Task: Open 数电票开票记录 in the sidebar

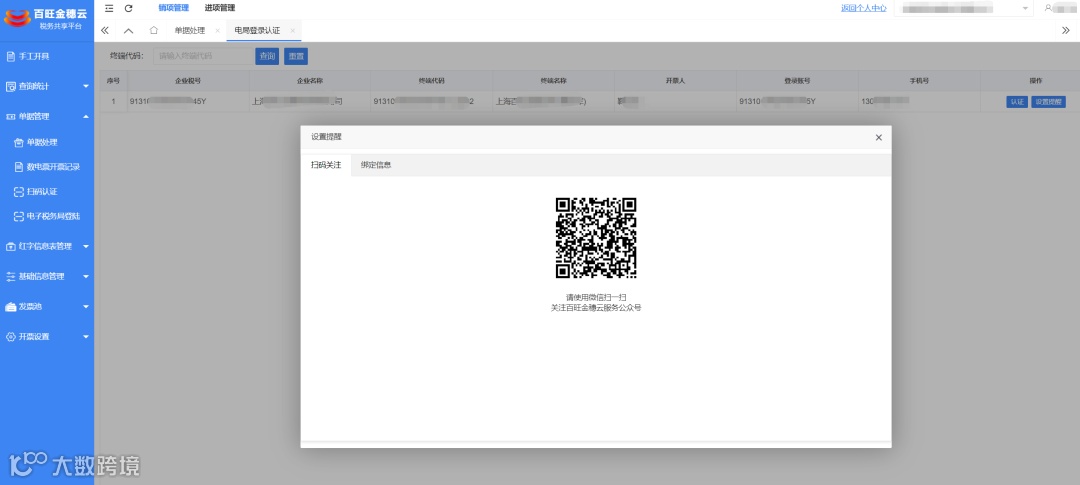Action: tap(47, 167)
